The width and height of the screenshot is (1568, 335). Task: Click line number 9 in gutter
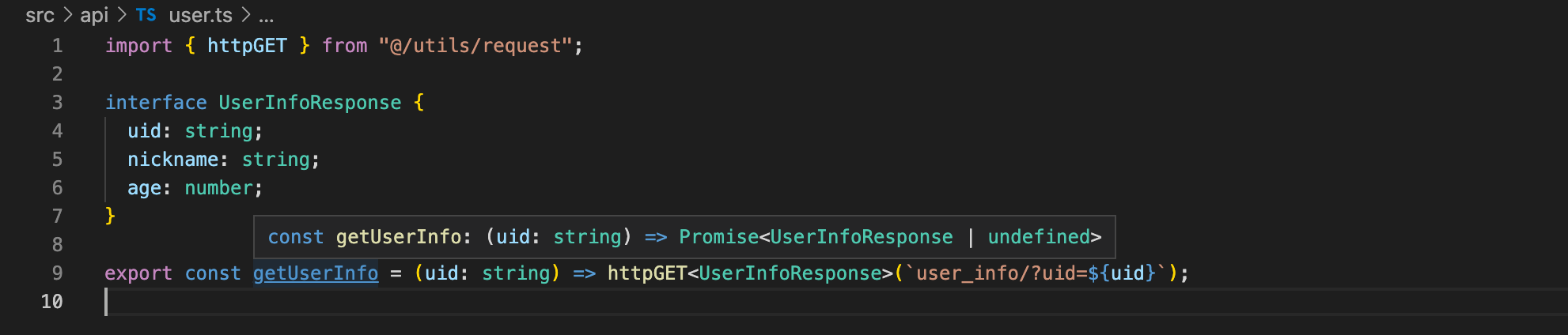pos(57,273)
